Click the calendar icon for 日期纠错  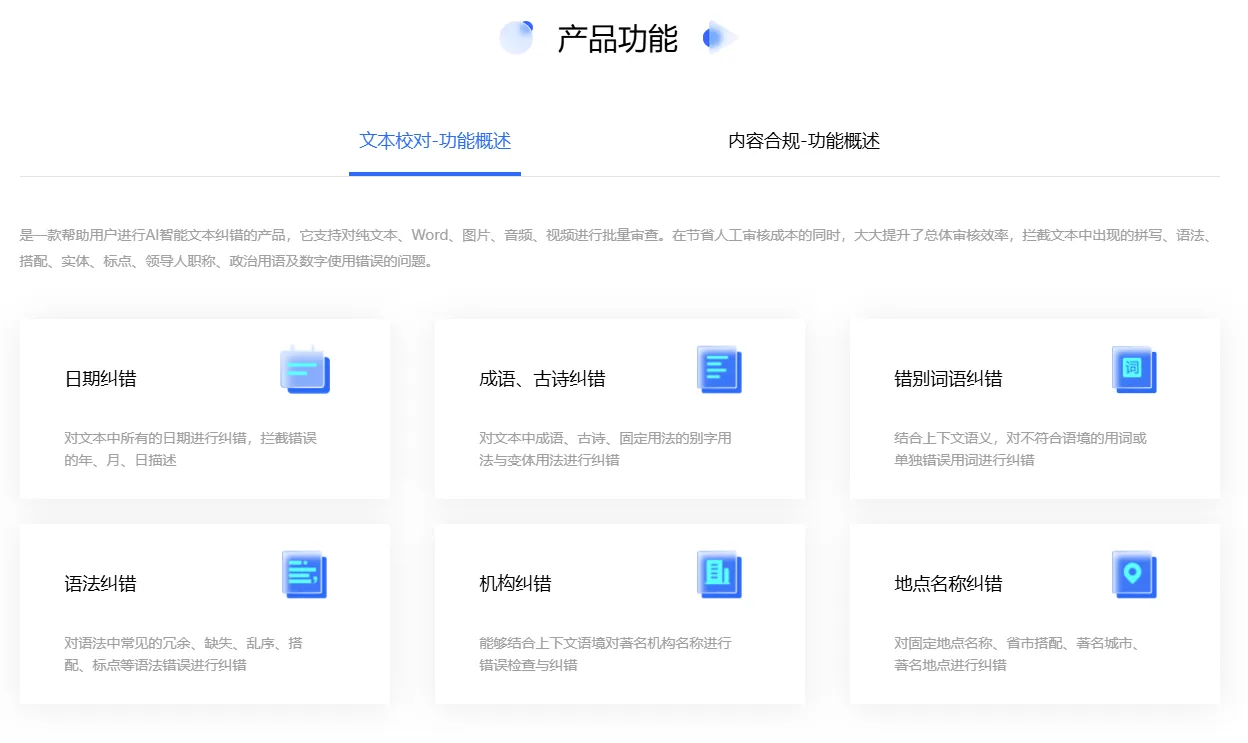pos(305,369)
